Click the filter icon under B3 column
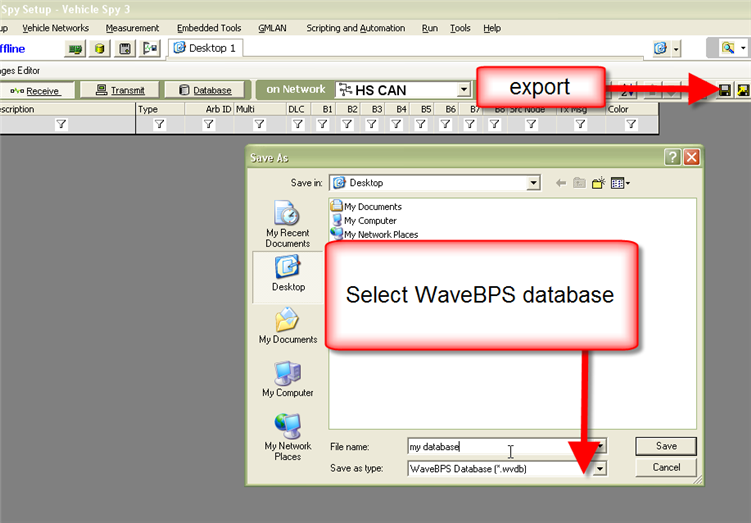751x523 pixels. [372, 125]
